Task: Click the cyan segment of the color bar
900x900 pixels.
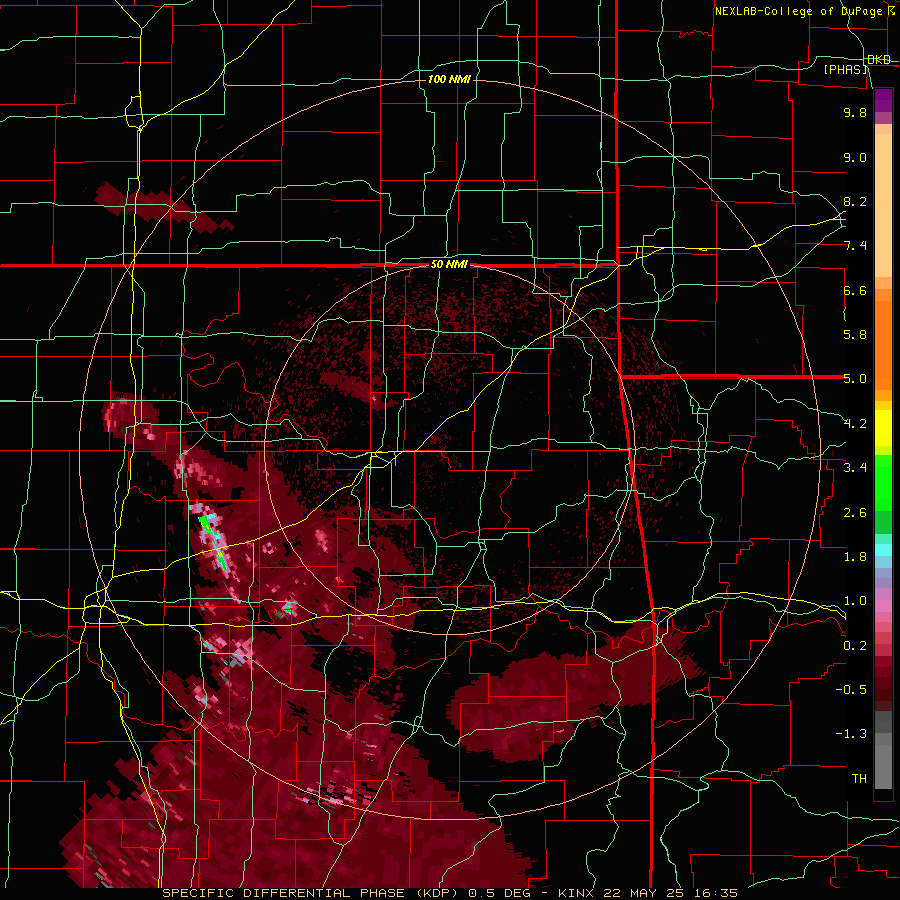Action: (883, 550)
